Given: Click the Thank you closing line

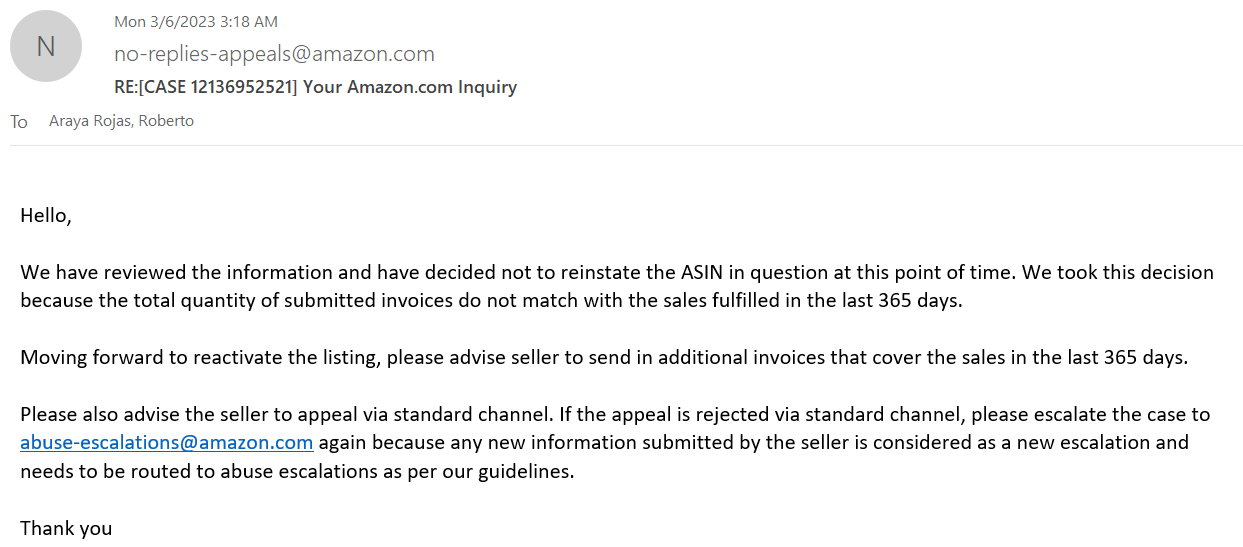Looking at the screenshot, I should tap(66, 528).
